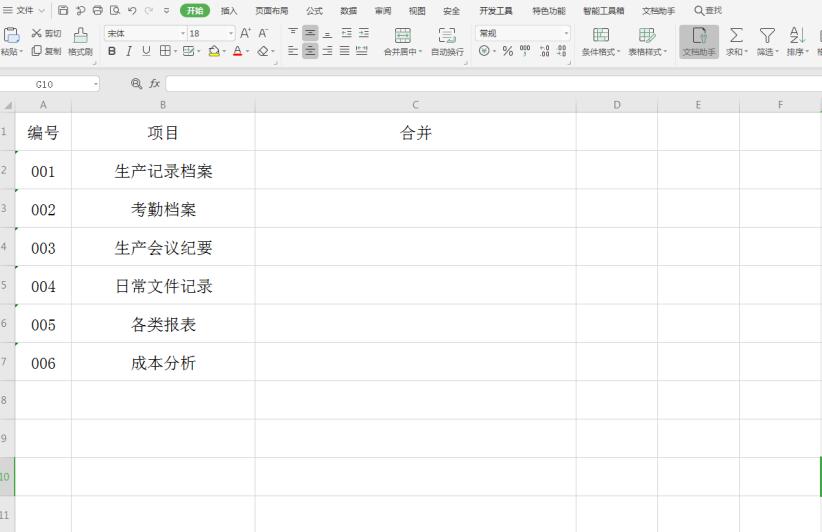This screenshot has width=822, height=532.
Task: Click Merge and Center (合并居中) icon
Action: [x=403, y=36]
